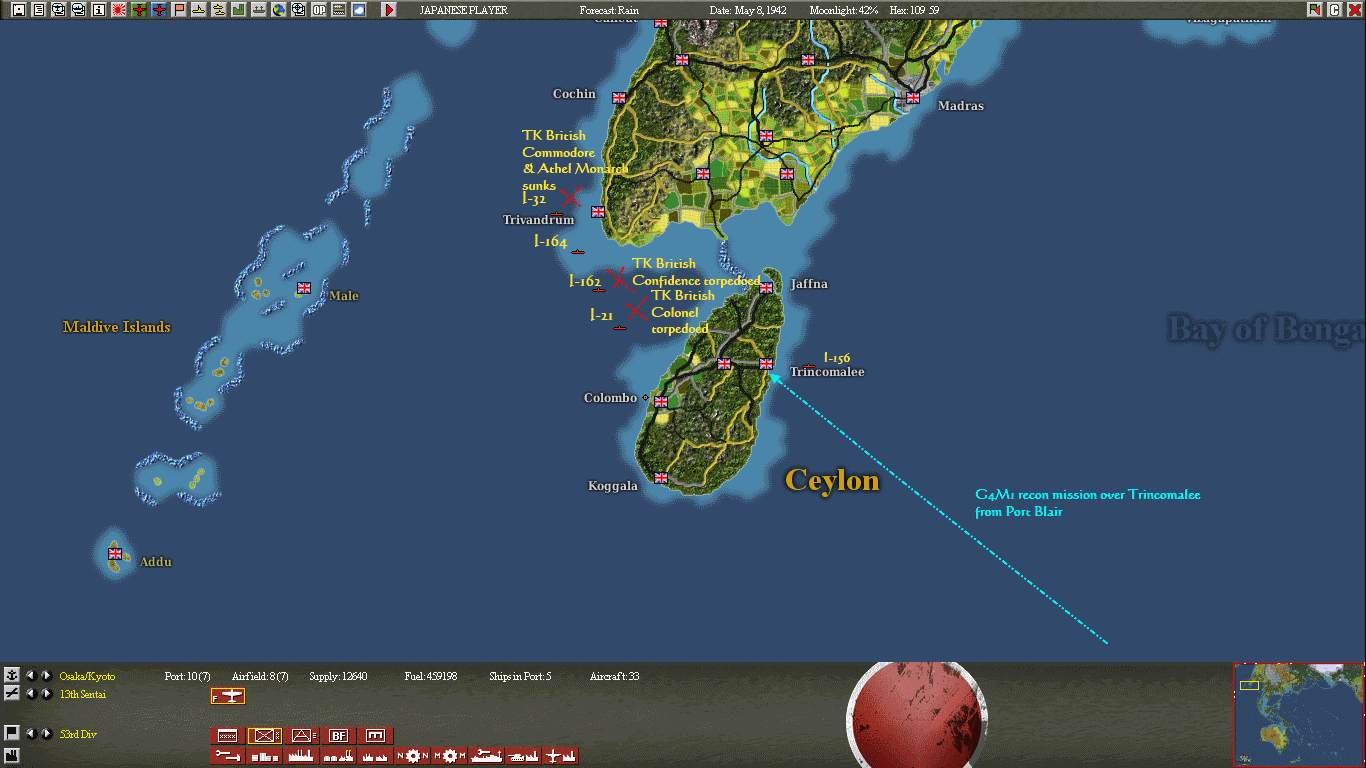Select the British base flag at Addu
The height and width of the screenshot is (768, 1366).
click(x=114, y=553)
